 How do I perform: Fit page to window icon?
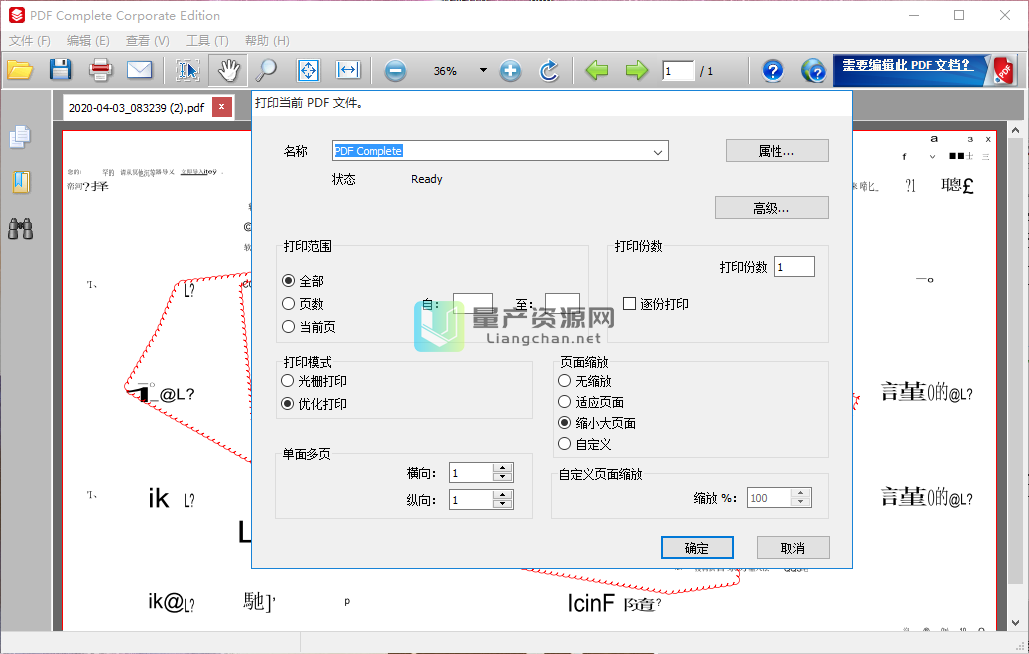coord(308,70)
